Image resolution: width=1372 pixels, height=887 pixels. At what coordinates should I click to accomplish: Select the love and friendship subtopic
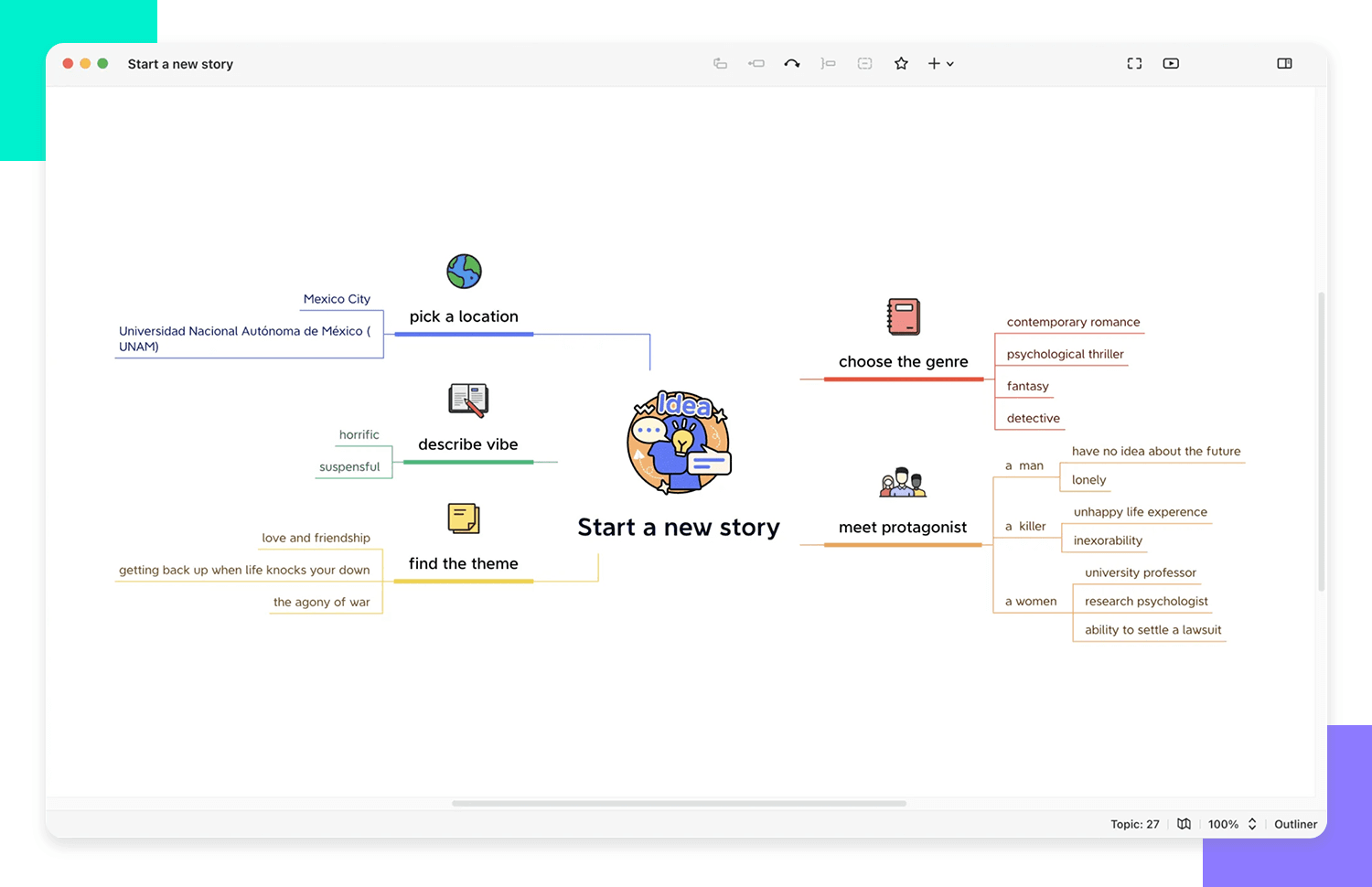point(316,538)
